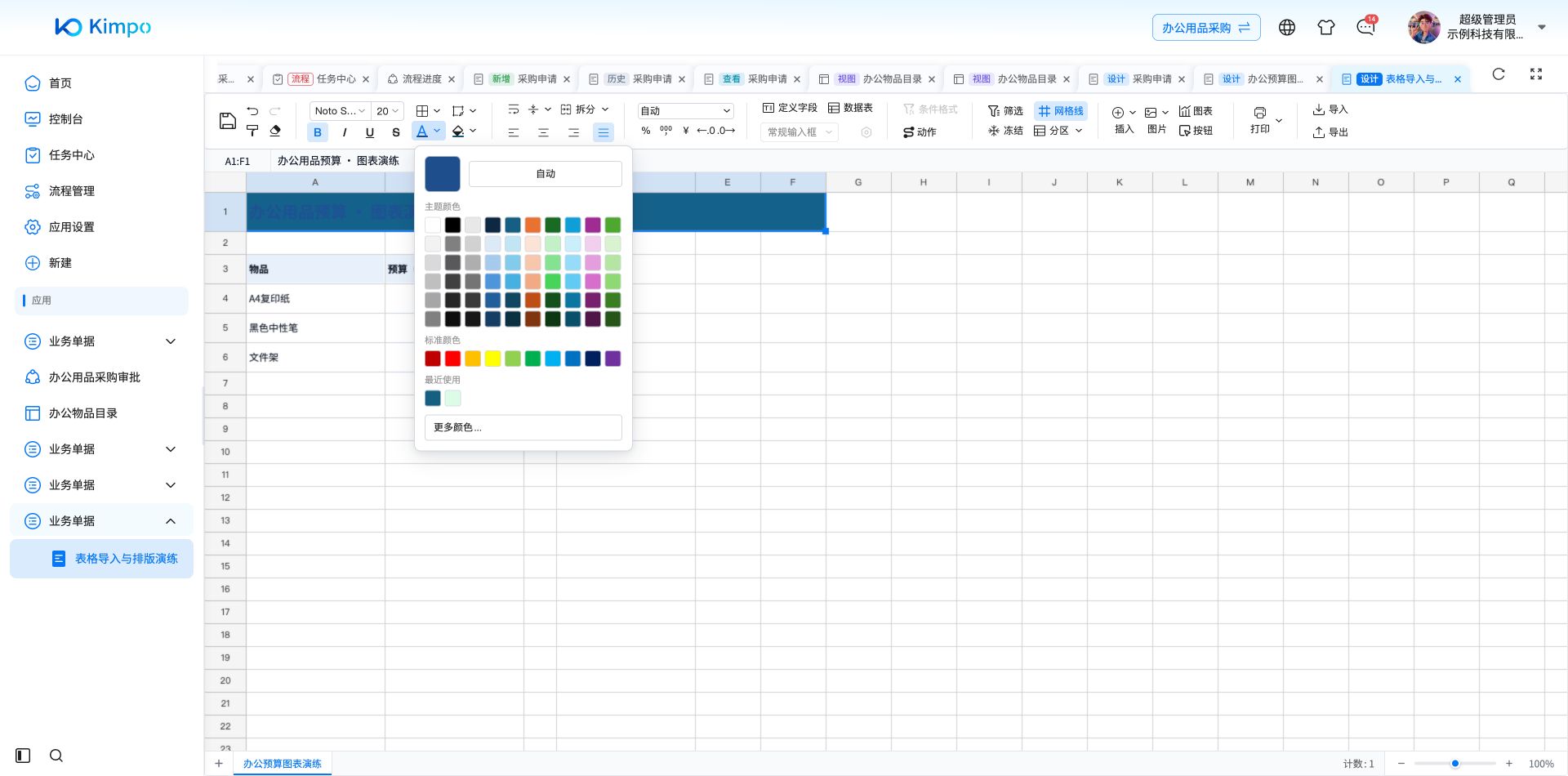Apply percent number format
Screen dimensions: 1568x776
point(646,131)
